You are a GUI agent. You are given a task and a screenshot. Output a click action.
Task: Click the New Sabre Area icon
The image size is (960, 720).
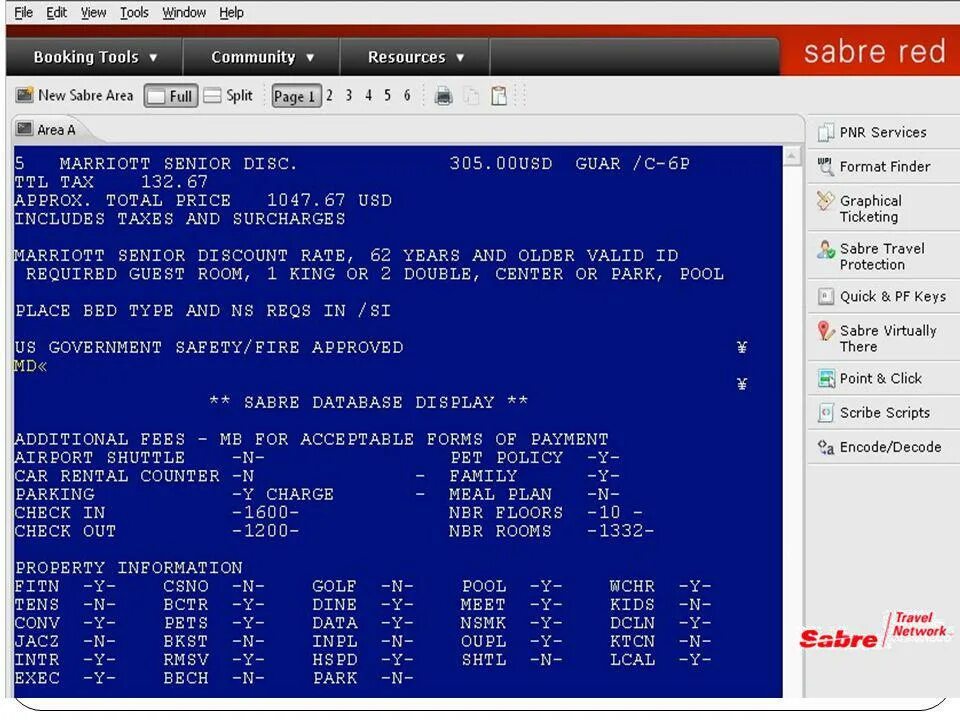24,95
